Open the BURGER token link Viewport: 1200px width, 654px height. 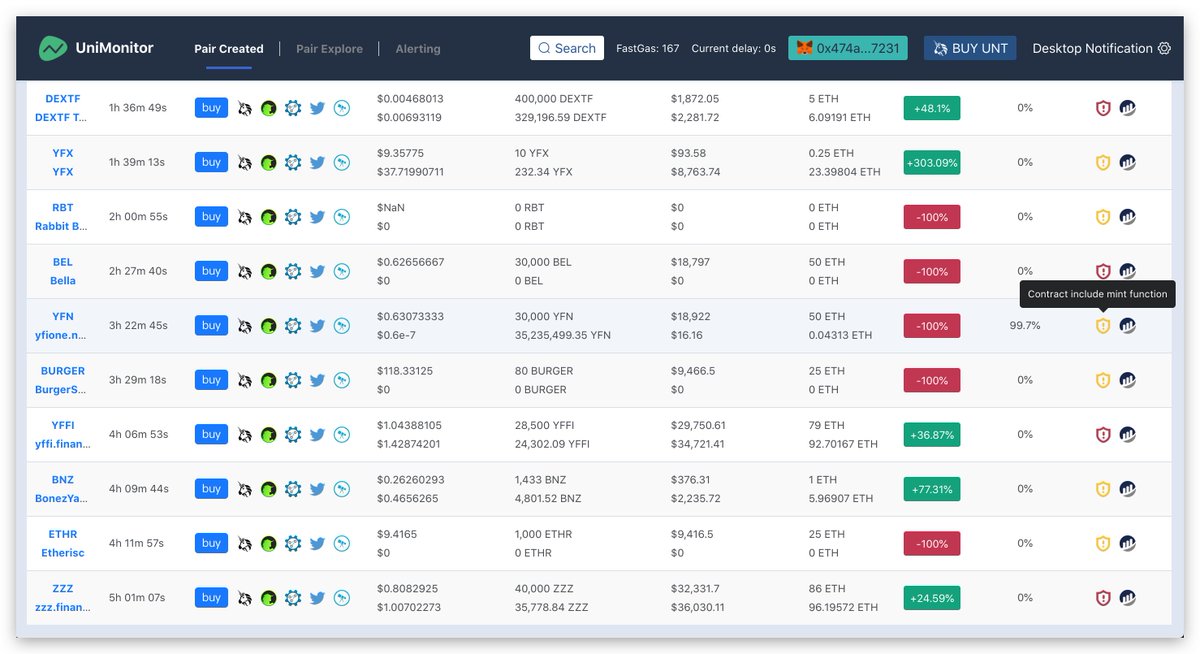click(x=63, y=380)
